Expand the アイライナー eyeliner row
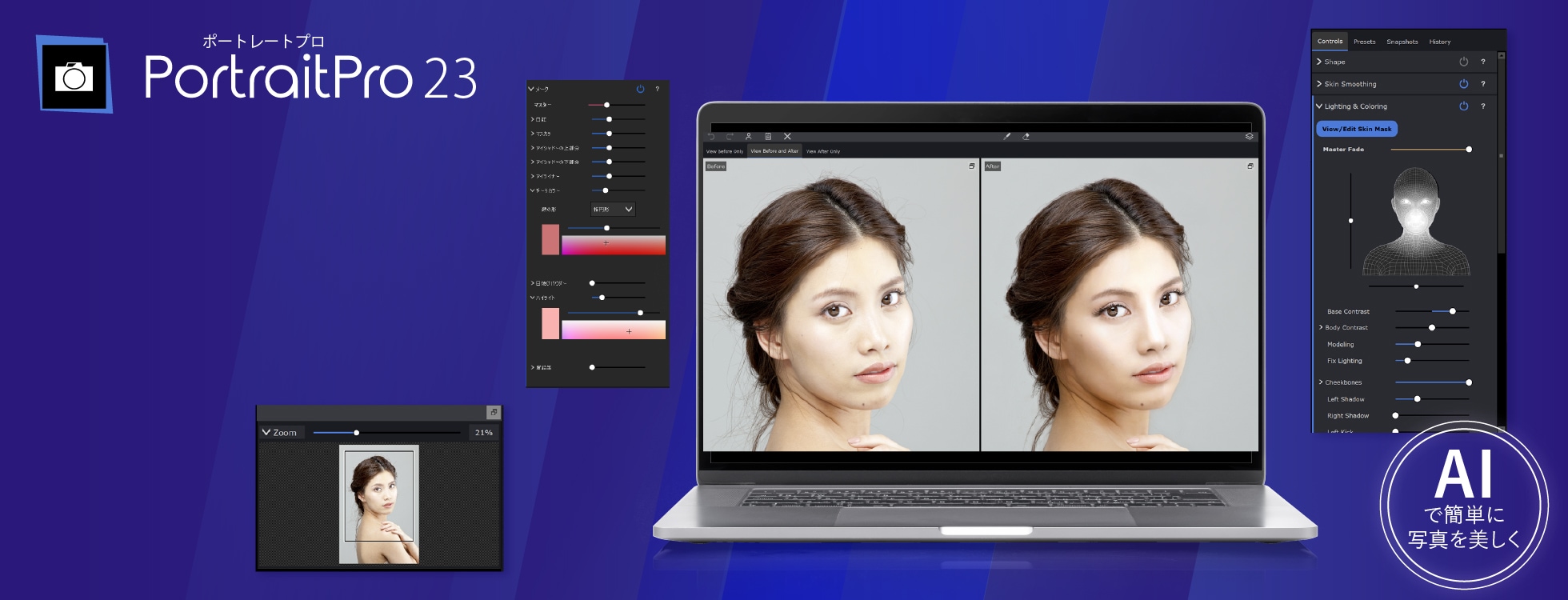Viewport: 1568px width, 600px height. [x=533, y=176]
